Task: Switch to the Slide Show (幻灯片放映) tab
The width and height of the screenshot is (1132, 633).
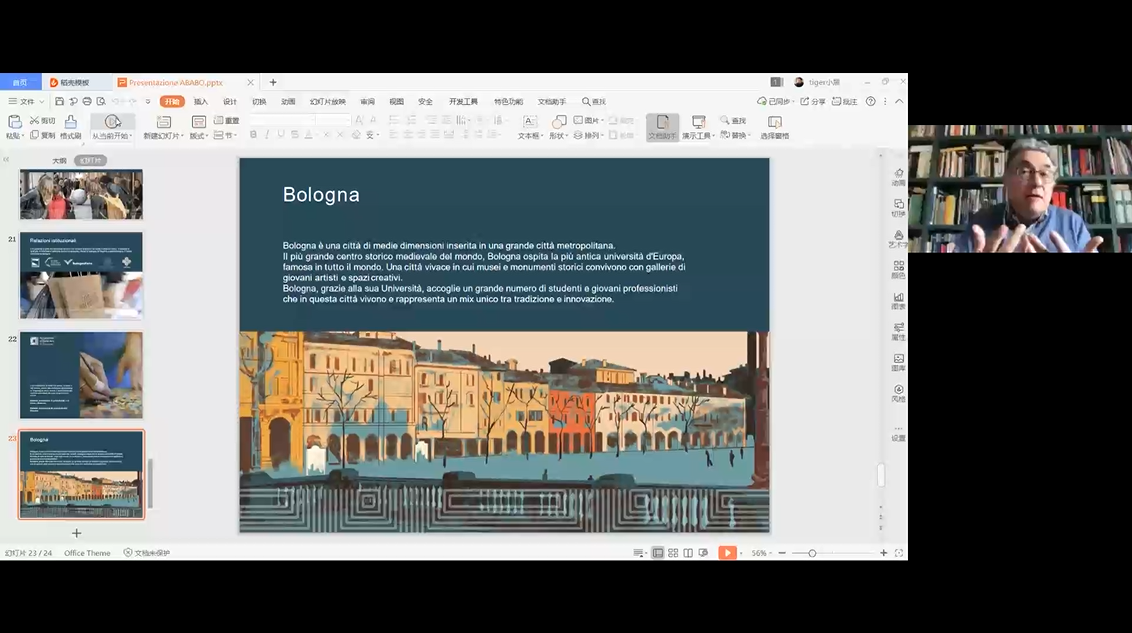Action: point(327,101)
